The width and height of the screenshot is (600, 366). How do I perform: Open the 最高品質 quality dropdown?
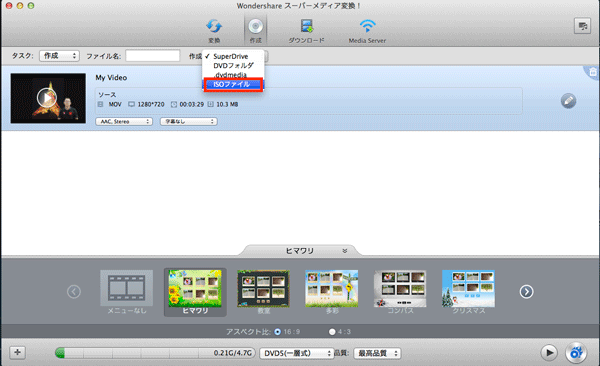tap(377, 353)
